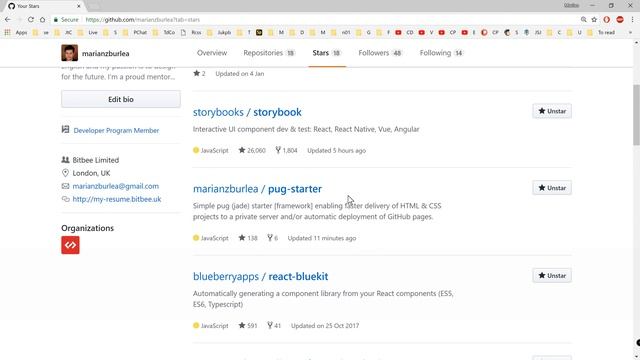Screen dimensions: 640x360
Task: Open the Followers tab
Action: (380, 53)
